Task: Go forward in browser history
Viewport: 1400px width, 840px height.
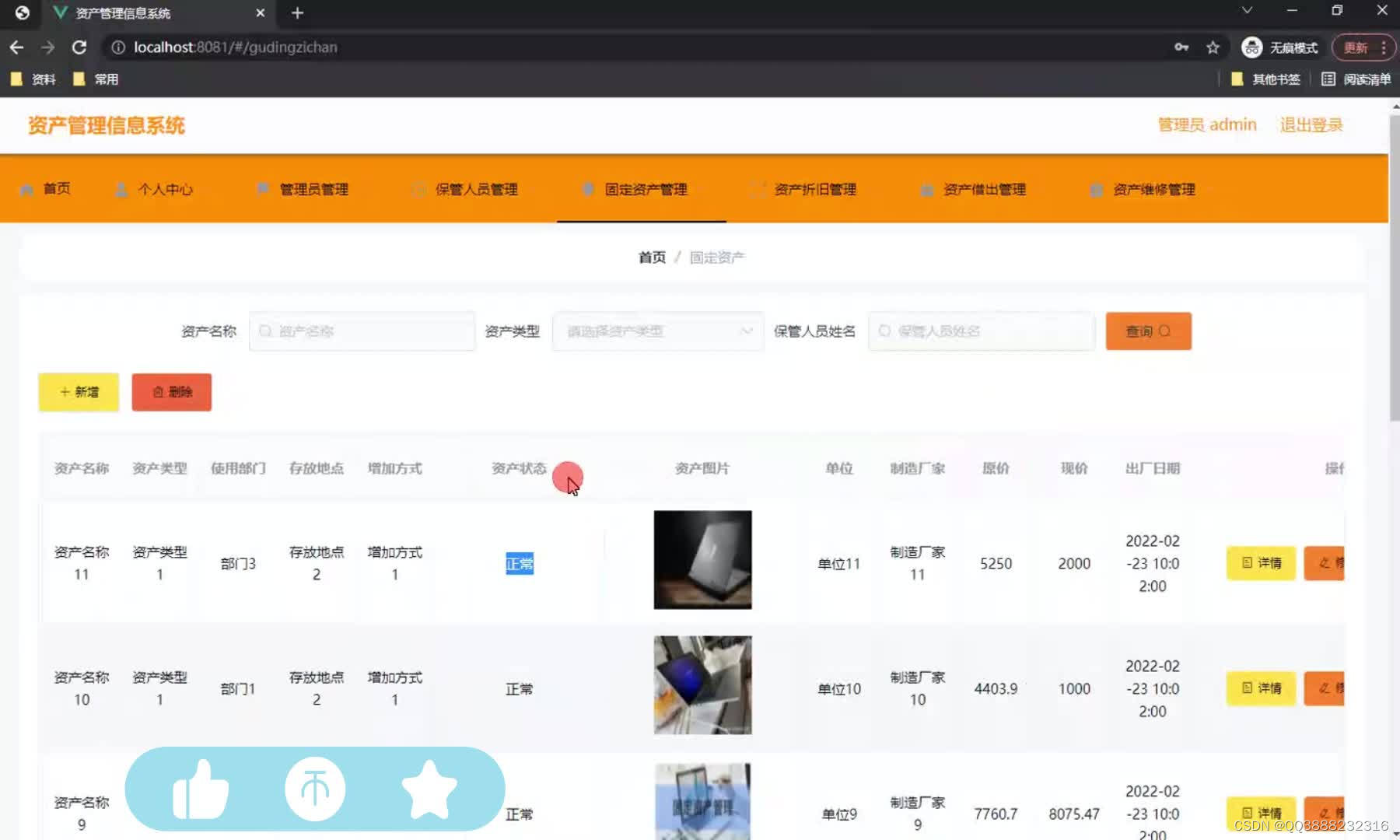Action: pyautogui.click(x=48, y=47)
